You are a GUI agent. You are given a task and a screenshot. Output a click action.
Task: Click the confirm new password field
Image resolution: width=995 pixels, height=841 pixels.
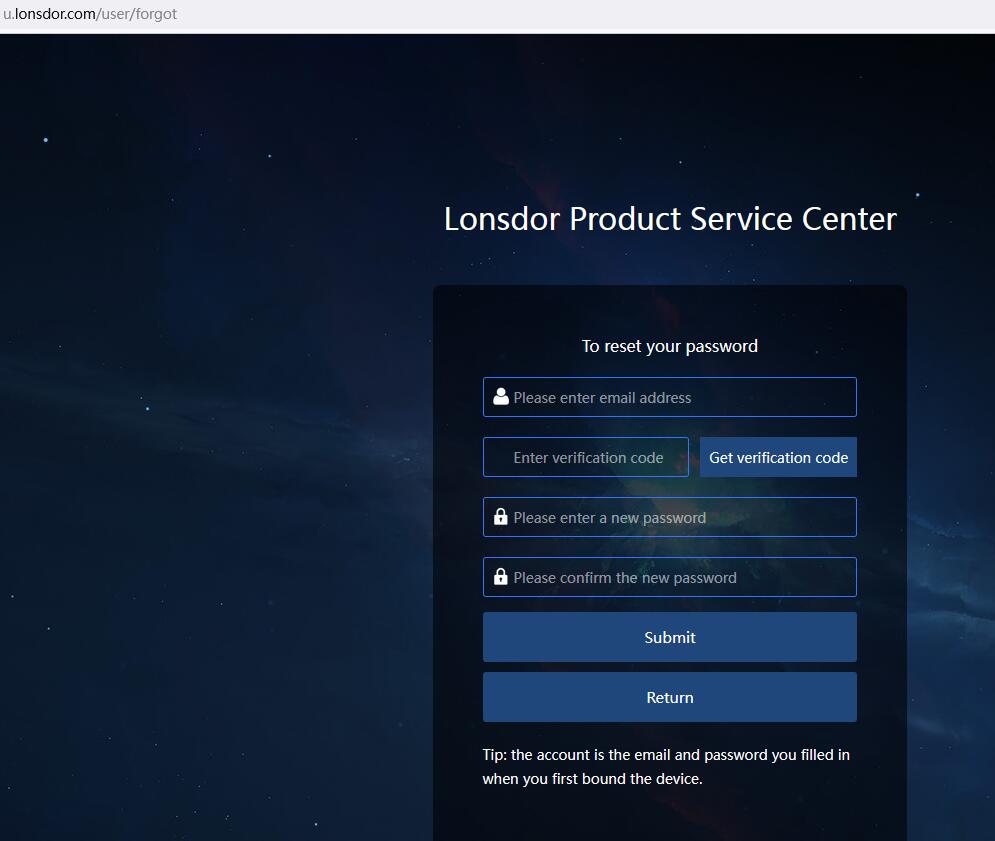[x=669, y=577]
